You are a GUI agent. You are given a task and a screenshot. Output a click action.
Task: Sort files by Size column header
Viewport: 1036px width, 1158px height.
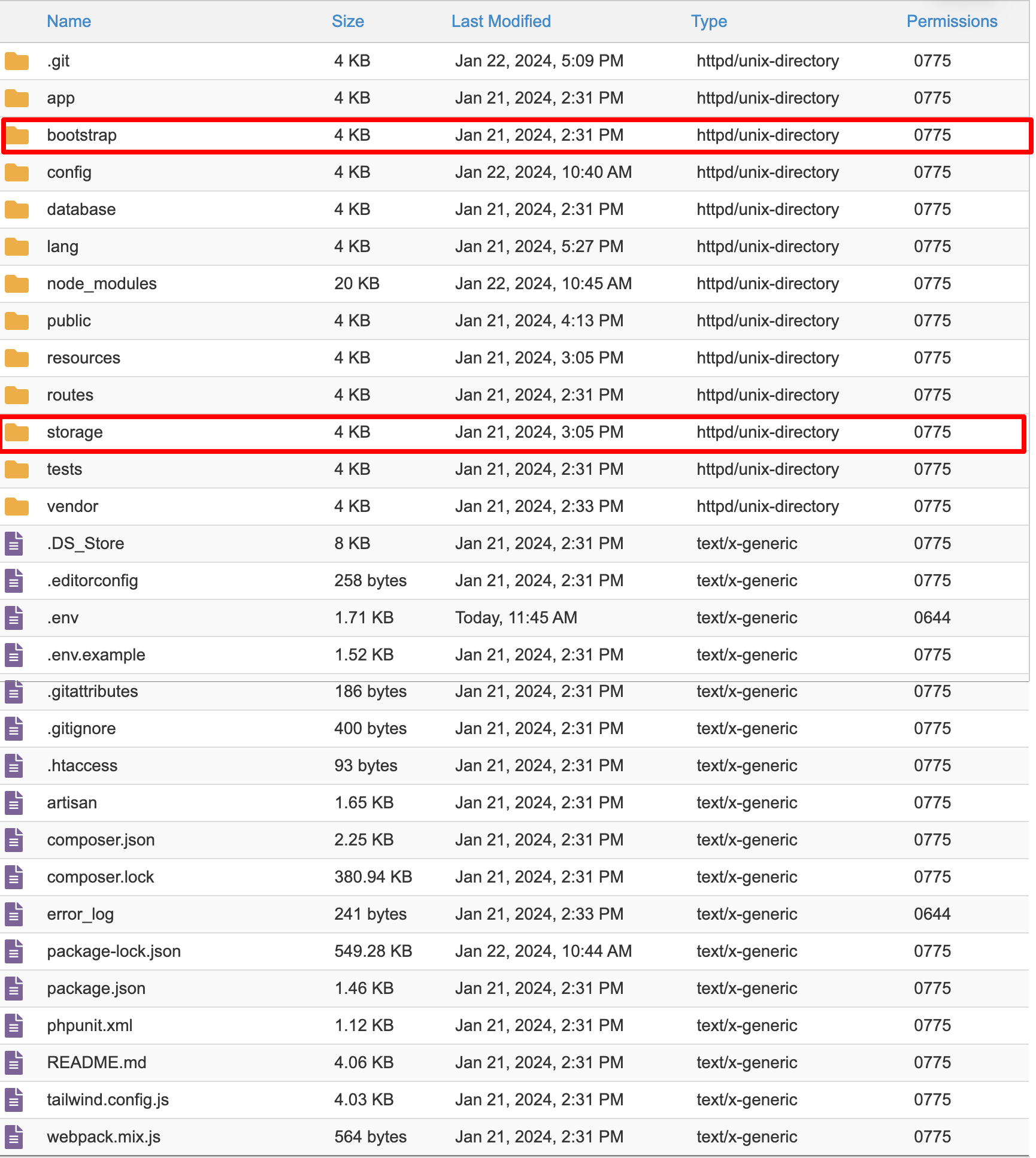[x=347, y=22]
